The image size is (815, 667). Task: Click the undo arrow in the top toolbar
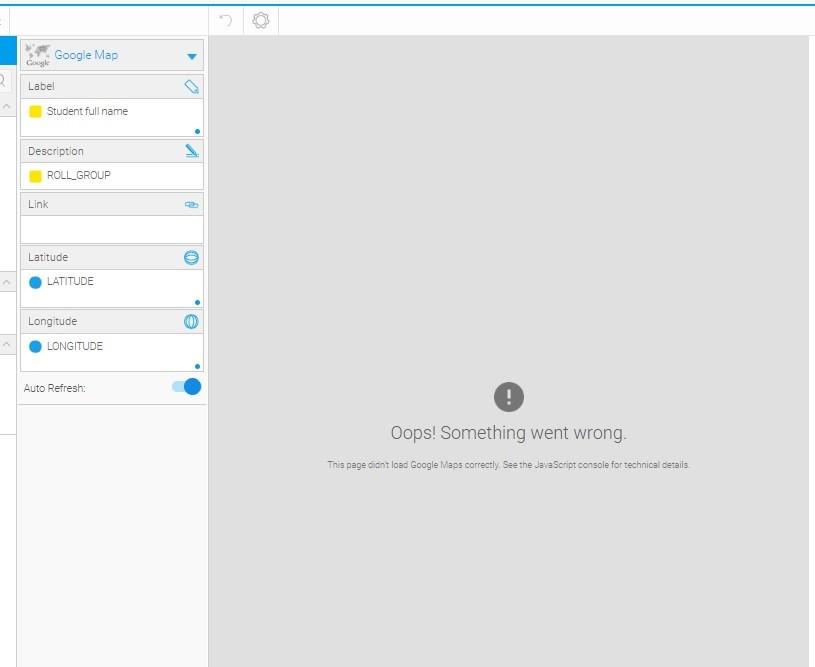tap(226, 20)
